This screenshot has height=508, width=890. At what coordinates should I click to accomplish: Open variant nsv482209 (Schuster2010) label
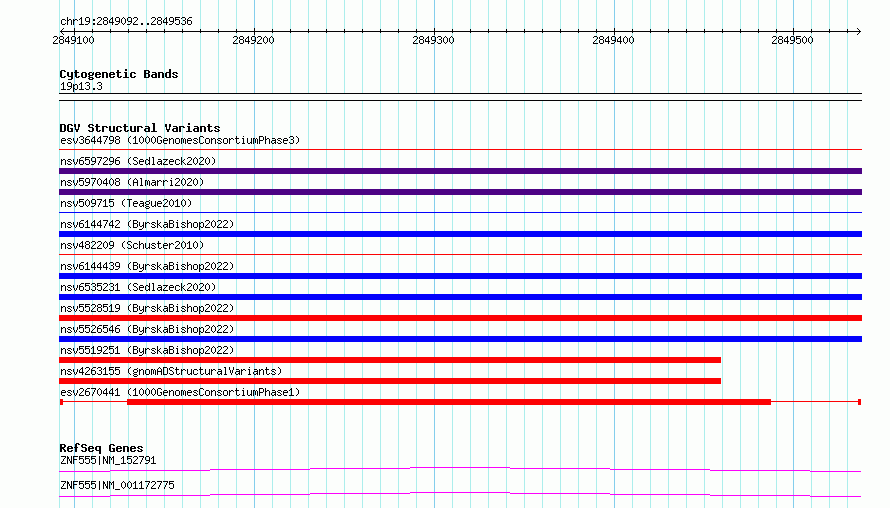132,245
